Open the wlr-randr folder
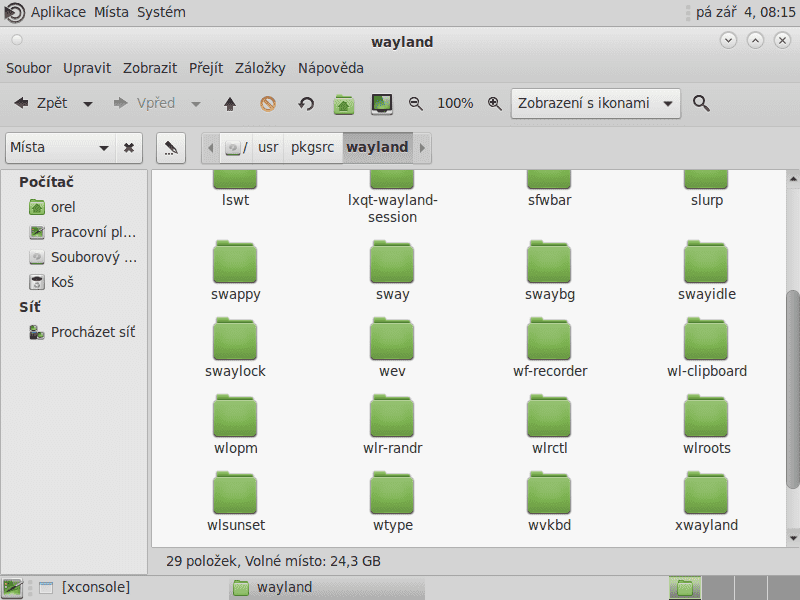 pyautogui.click(x=392, y=425)
